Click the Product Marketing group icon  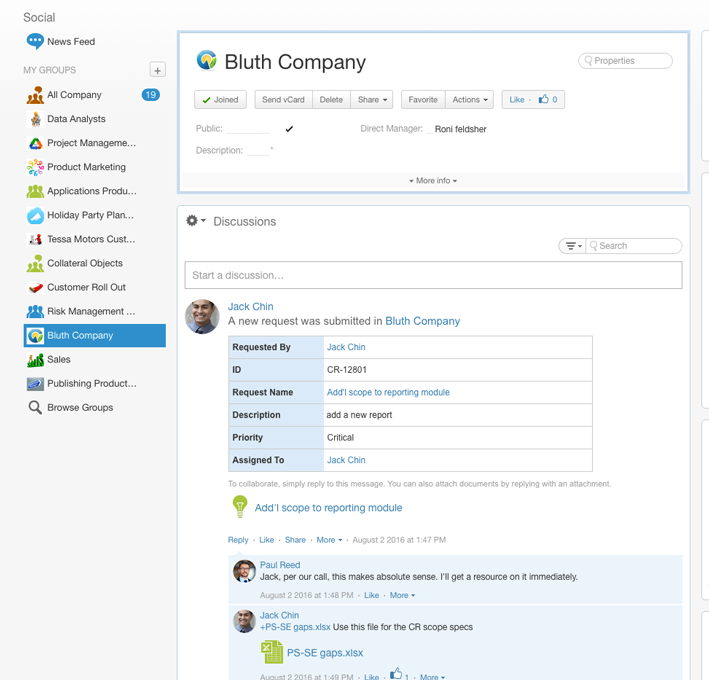click(35, 167)
